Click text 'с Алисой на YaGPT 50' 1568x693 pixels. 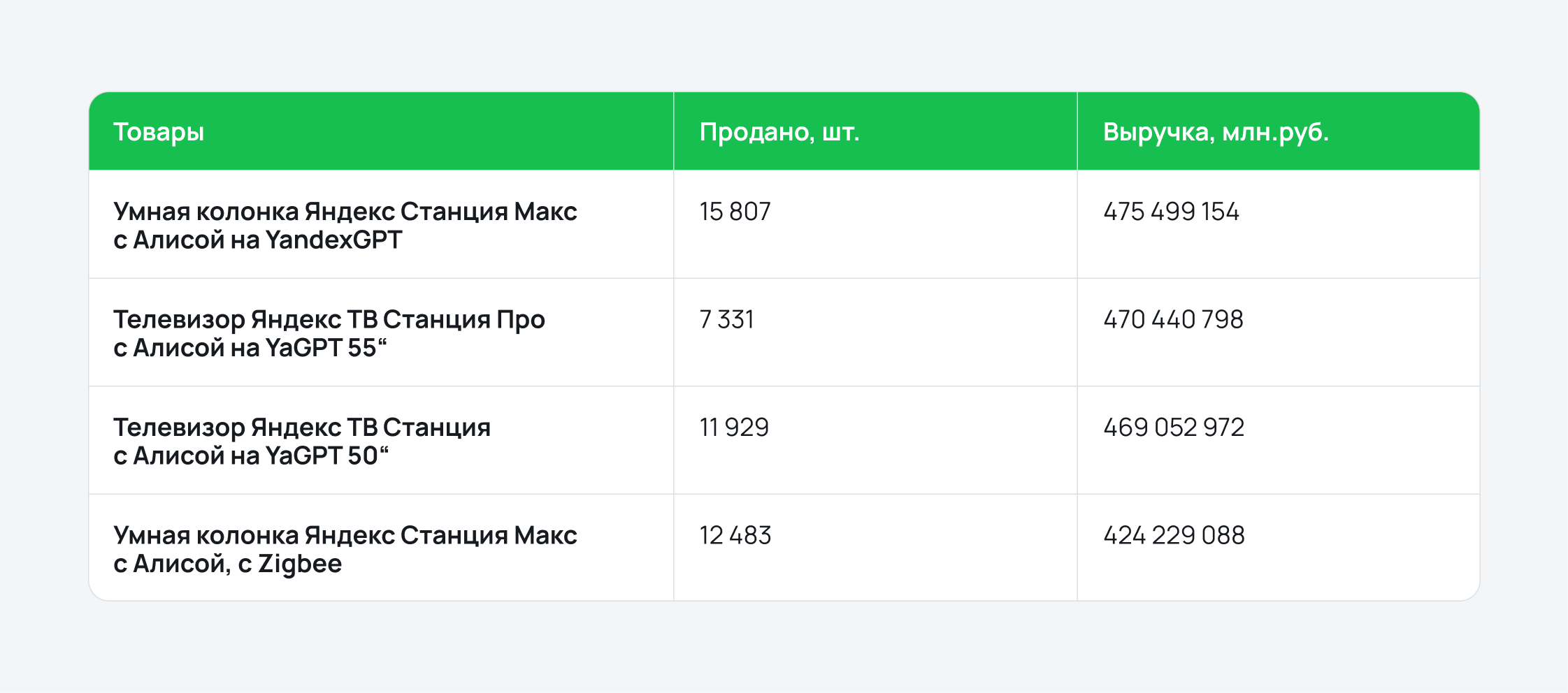(x=251, y=456)
